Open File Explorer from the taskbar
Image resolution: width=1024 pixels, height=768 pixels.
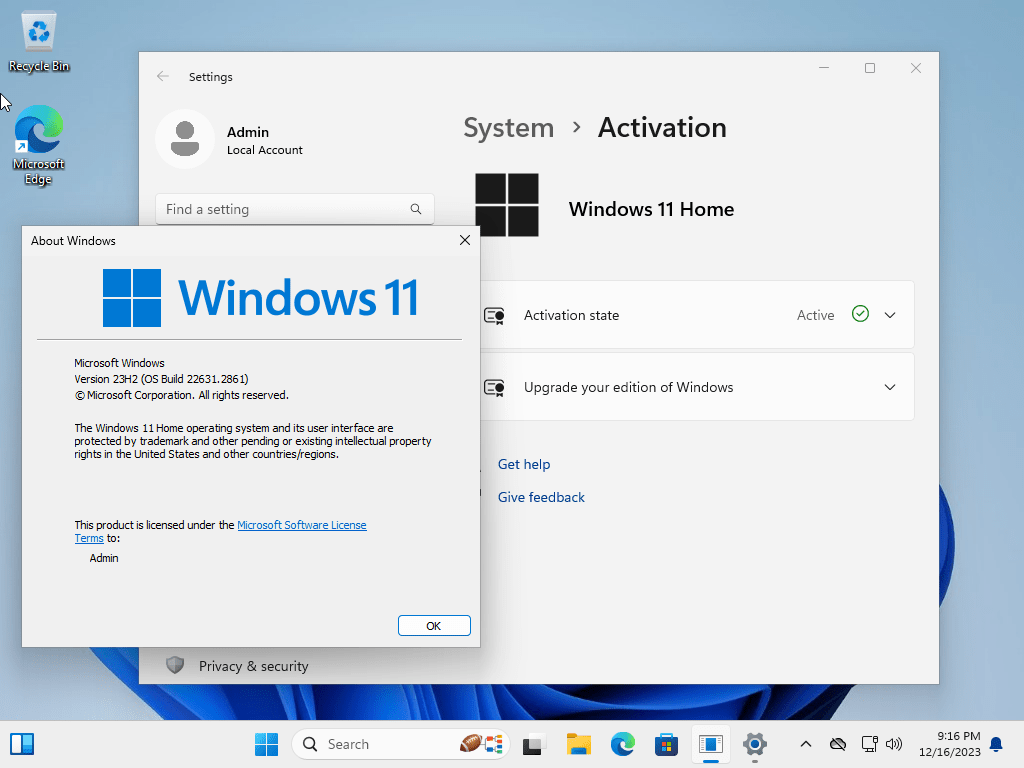pyautogui.click(x=579, y=744)
